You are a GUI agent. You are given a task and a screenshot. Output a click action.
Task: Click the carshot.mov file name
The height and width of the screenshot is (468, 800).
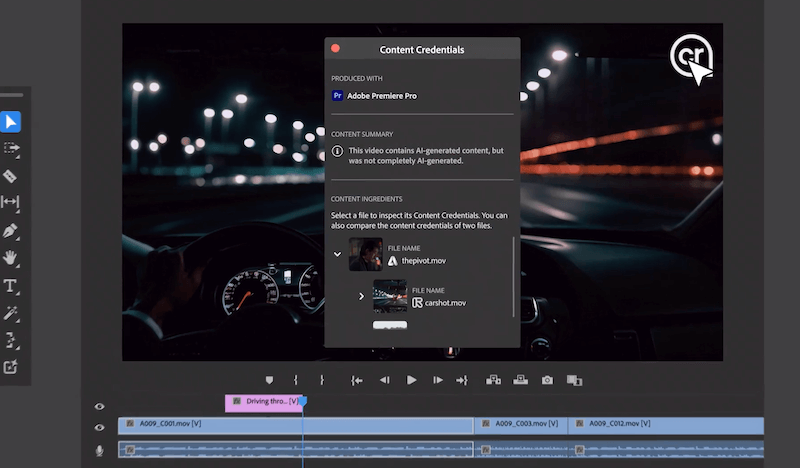click(x=445, y=303)
